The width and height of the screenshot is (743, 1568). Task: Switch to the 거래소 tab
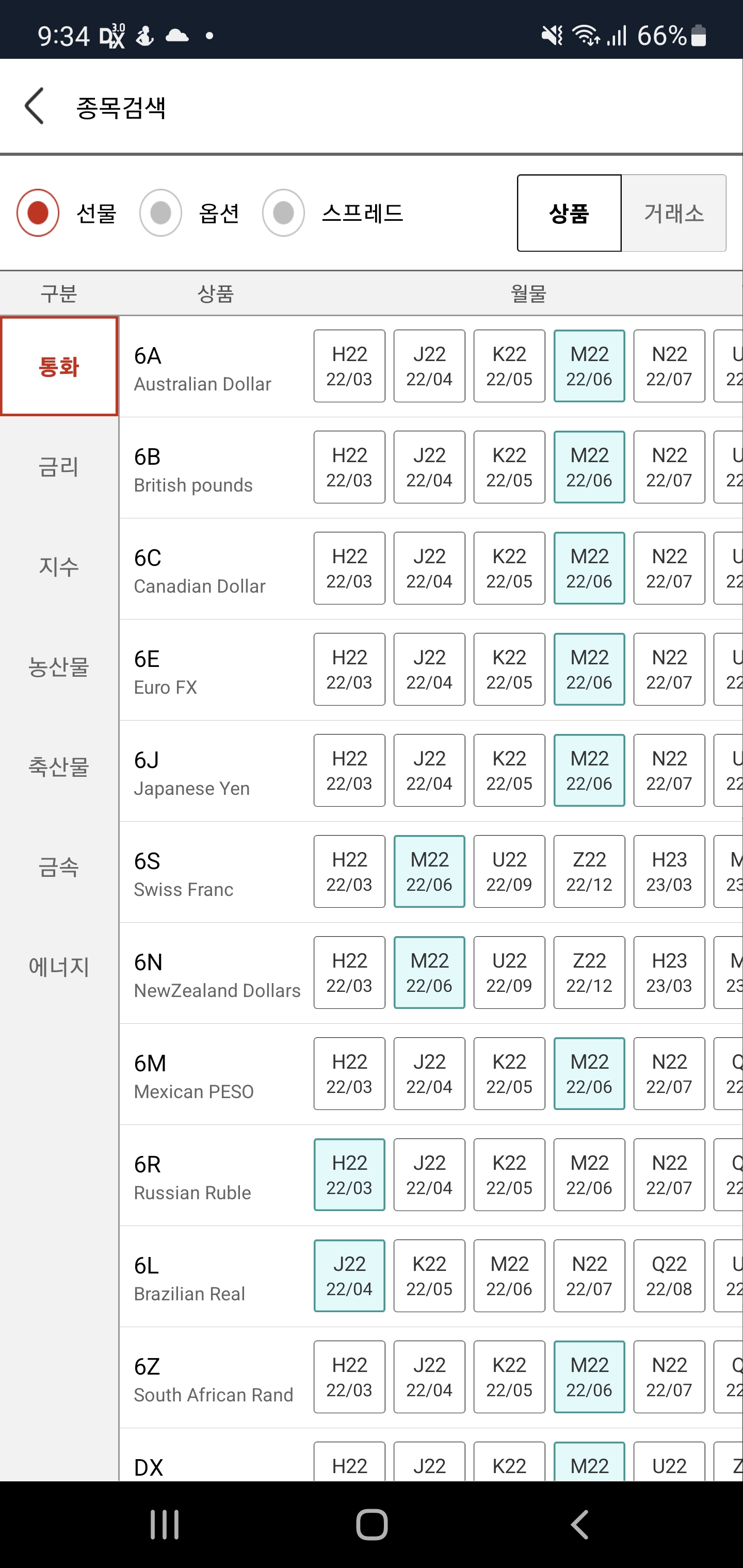coord(673,213)
